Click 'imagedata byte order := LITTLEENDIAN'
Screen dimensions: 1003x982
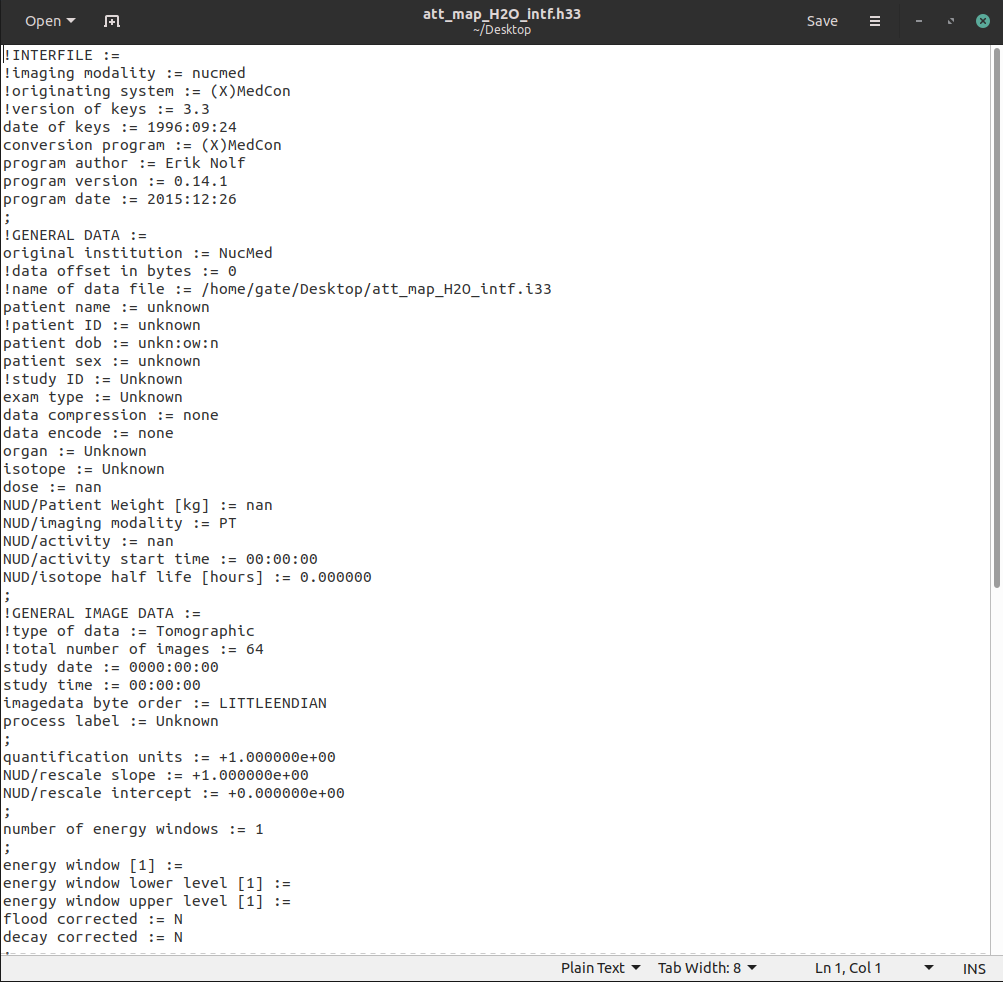pyautogui.click(x=164, y=702)
